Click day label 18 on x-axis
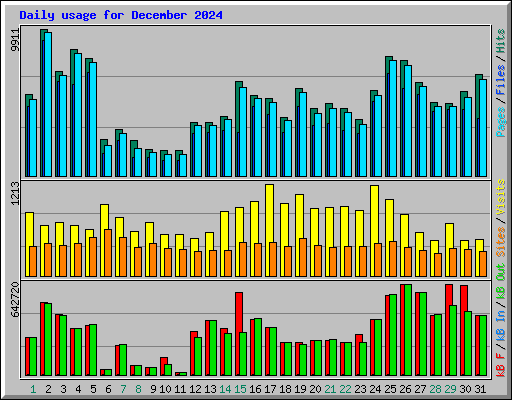 (285, 389)
